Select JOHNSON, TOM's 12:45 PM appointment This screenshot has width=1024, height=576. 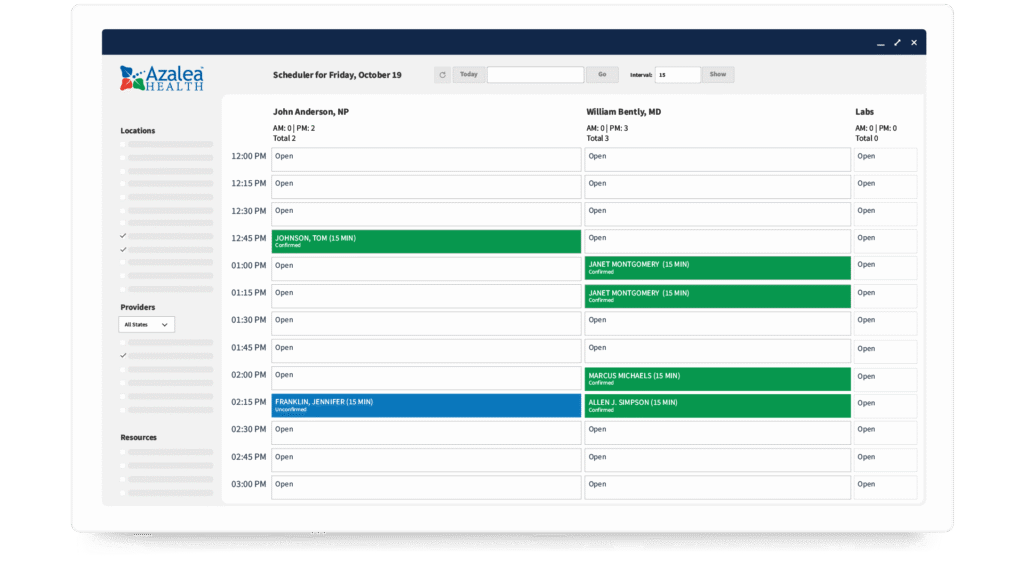click(x=426, y=241)
